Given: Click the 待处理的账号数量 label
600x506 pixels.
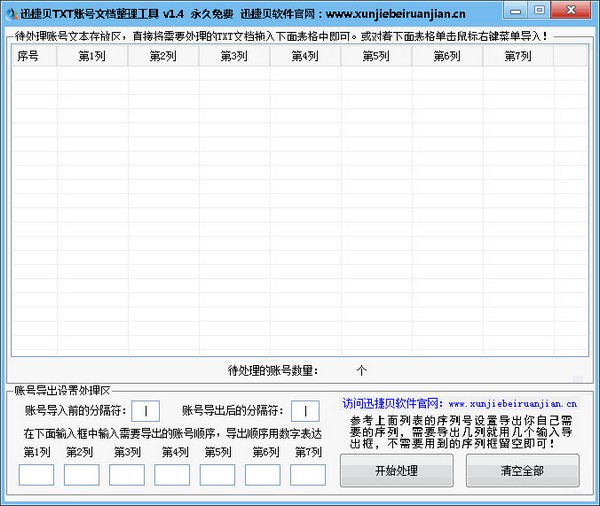Looking at the screenshot, I should coord(273,371).
